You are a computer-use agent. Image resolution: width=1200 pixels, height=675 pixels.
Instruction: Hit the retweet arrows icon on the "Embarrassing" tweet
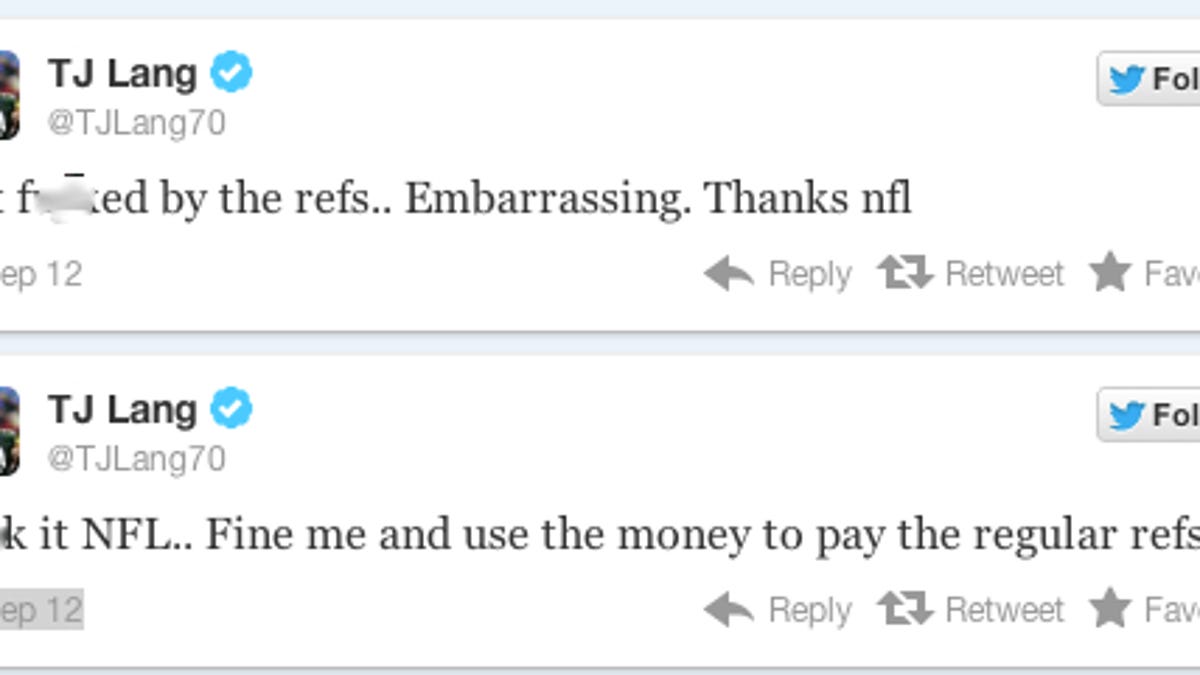coord(904,273)
